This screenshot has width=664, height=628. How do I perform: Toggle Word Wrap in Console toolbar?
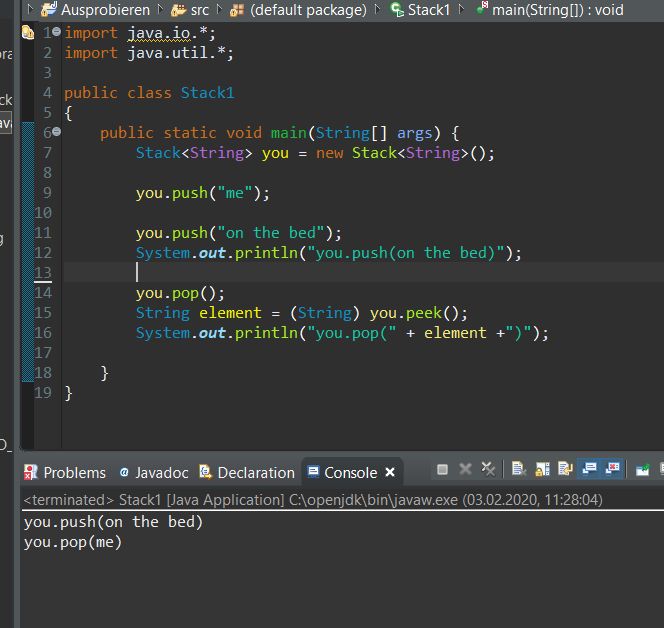click(x=565, y=469)
